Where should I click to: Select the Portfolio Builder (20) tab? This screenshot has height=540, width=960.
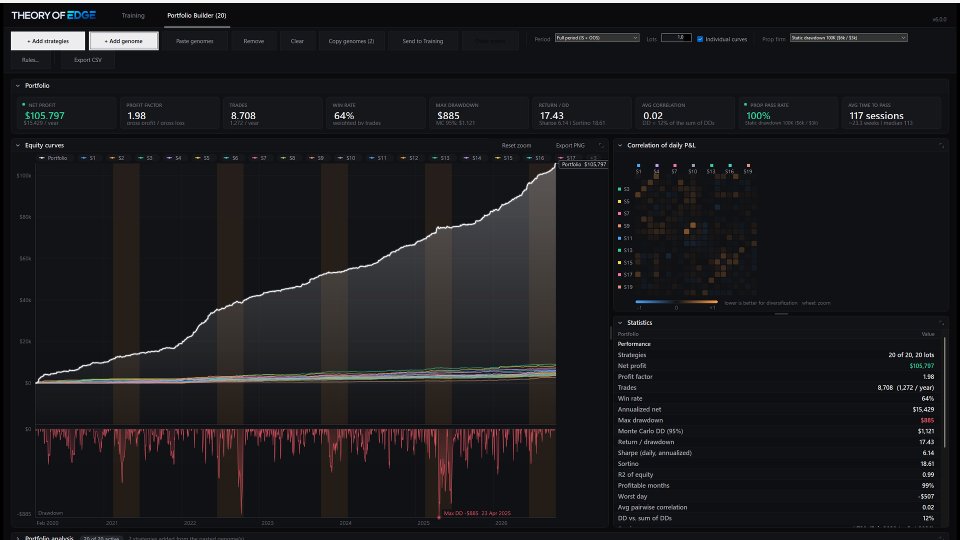[x=197, y=15]
